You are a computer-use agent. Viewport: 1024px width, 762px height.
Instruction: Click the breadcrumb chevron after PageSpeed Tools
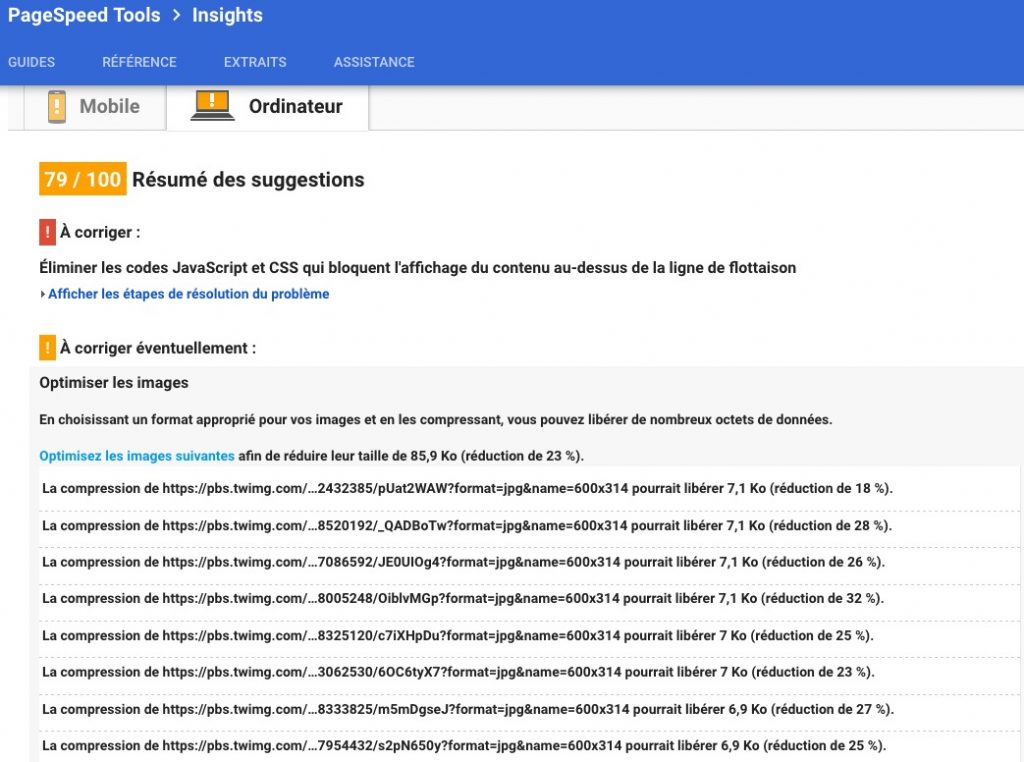(x=176, y=16)
